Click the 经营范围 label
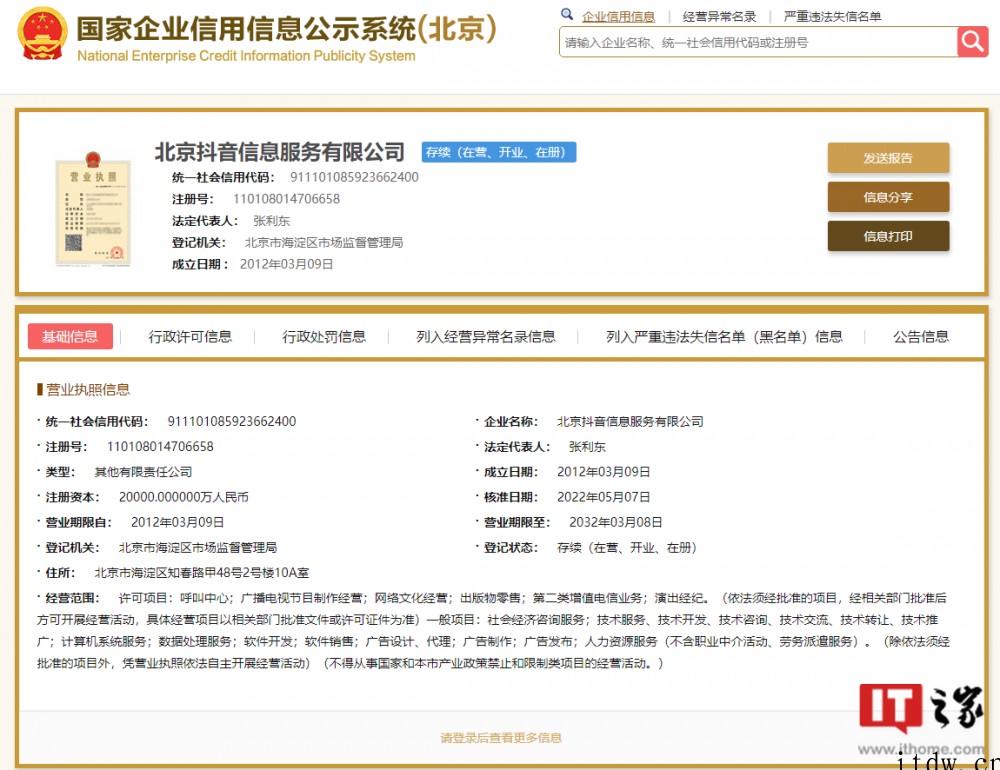Screen dimensions: 1000x770 point(72,598)
